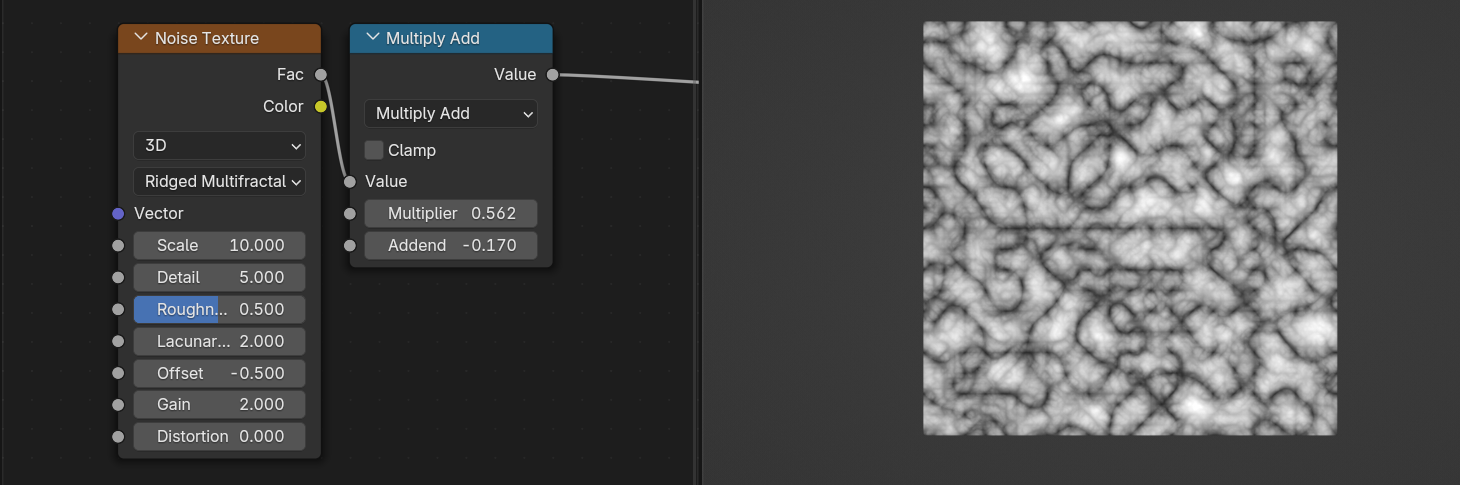Click the Multiplier input socket
The width and height of the screenshot is (1460, 485).
[349, 213]
